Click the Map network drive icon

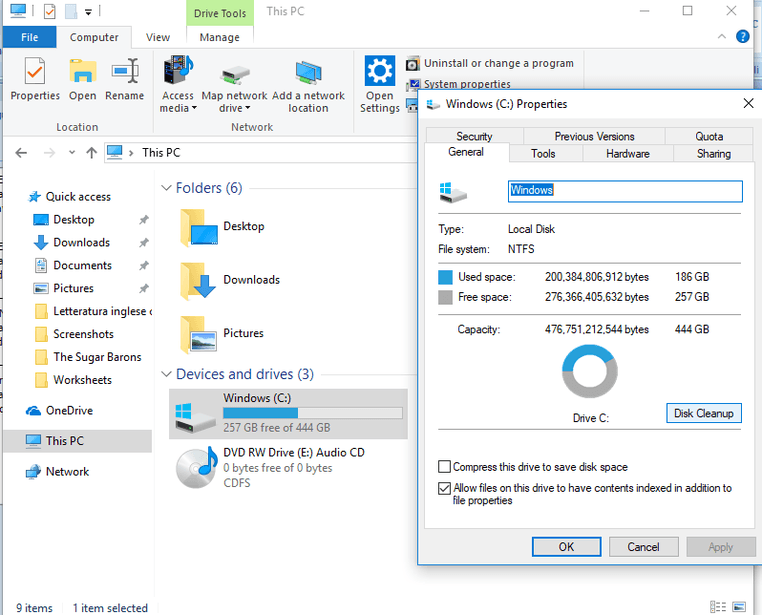[234, 74]
